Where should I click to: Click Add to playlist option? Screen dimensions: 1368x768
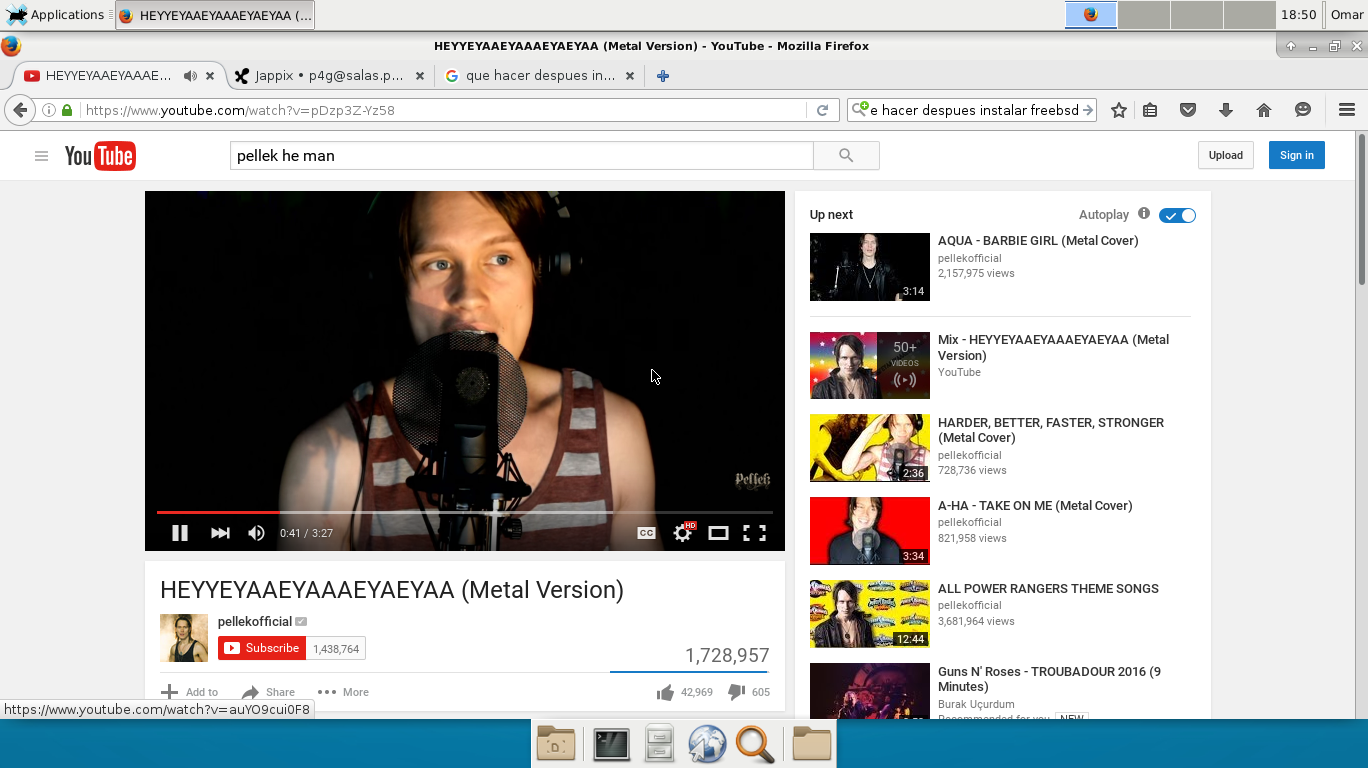tap(190, 692)
